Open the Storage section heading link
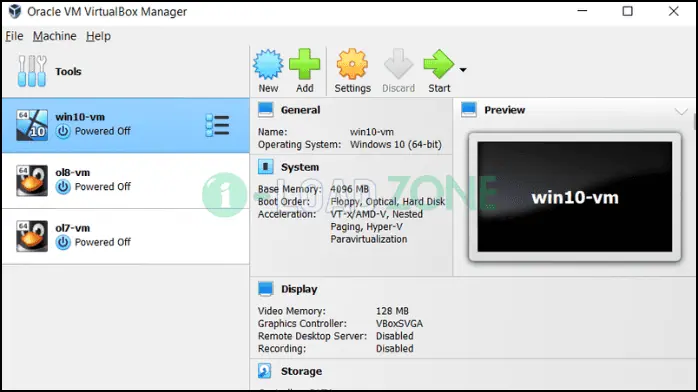The height and width of the screenshot is (392, 698). point(301,371)
